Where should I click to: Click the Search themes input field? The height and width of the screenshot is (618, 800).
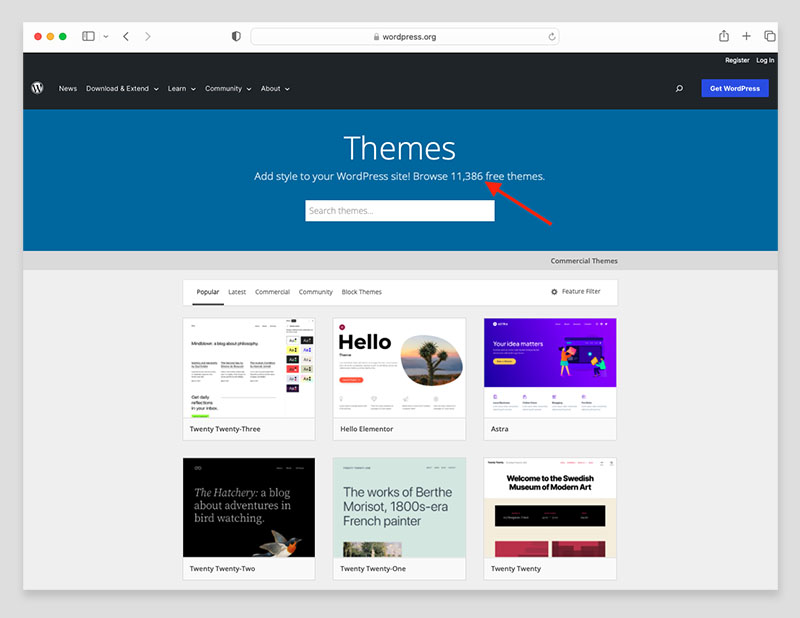(x=399, y=210)
